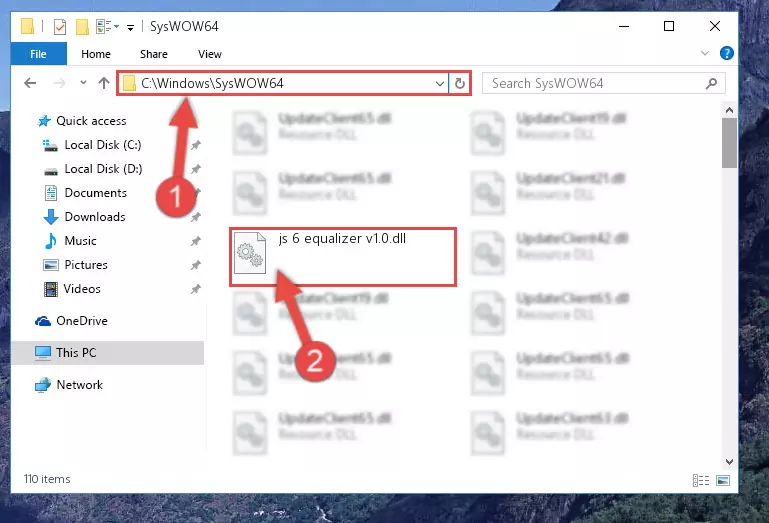Screen dimensions: 769x523
Task: Open the Customize Quick Access Toolbar arrow
Action: (130, 27)
